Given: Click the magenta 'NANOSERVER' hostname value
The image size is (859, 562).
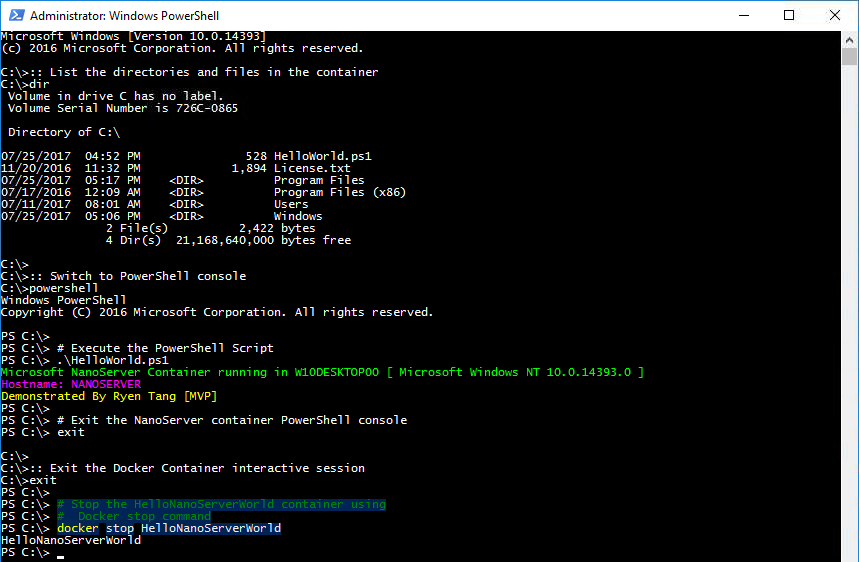Looking at the screenshot, I should [x=106, y=385].
